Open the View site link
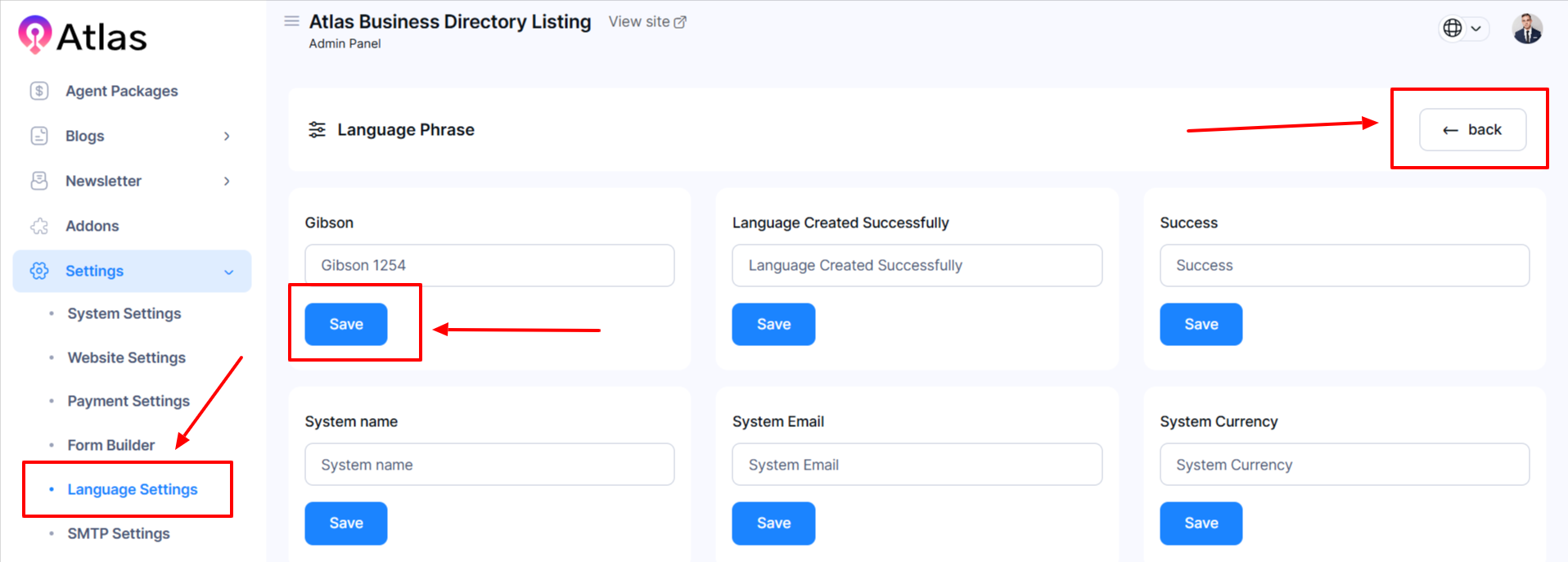 click(647, 22)
